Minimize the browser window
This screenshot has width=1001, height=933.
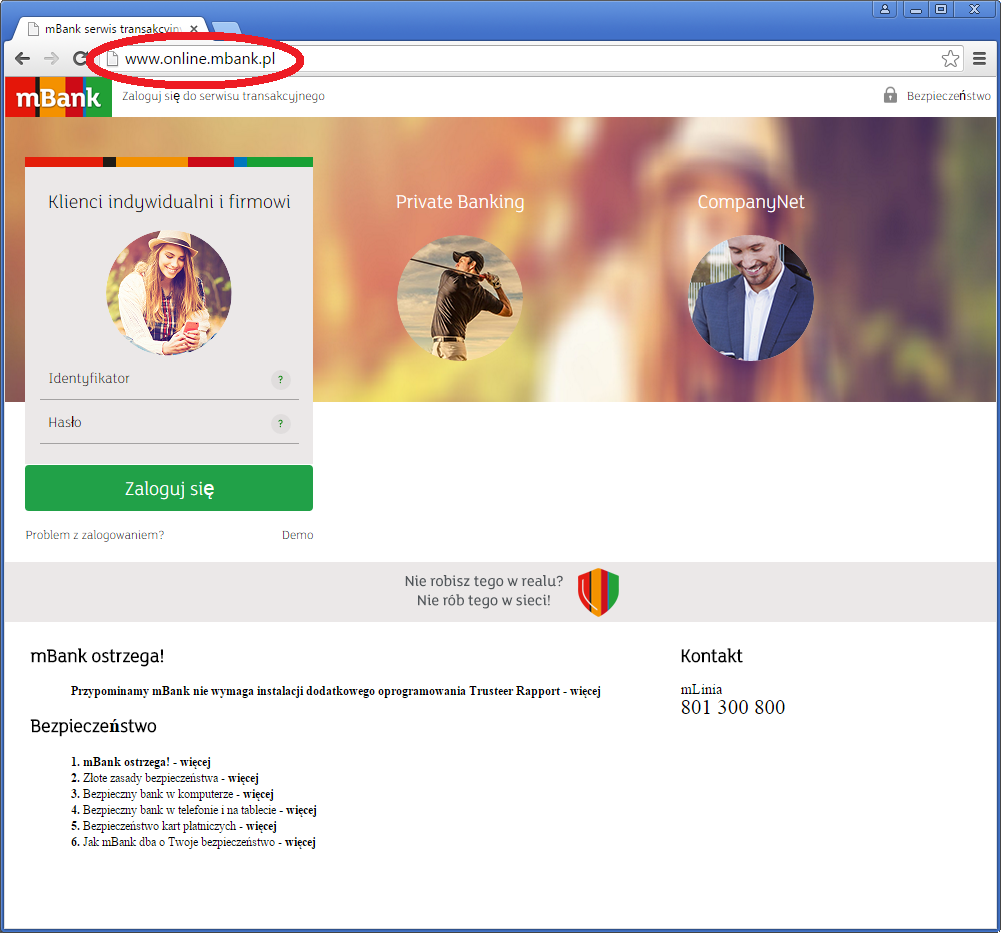click(916, 9)
